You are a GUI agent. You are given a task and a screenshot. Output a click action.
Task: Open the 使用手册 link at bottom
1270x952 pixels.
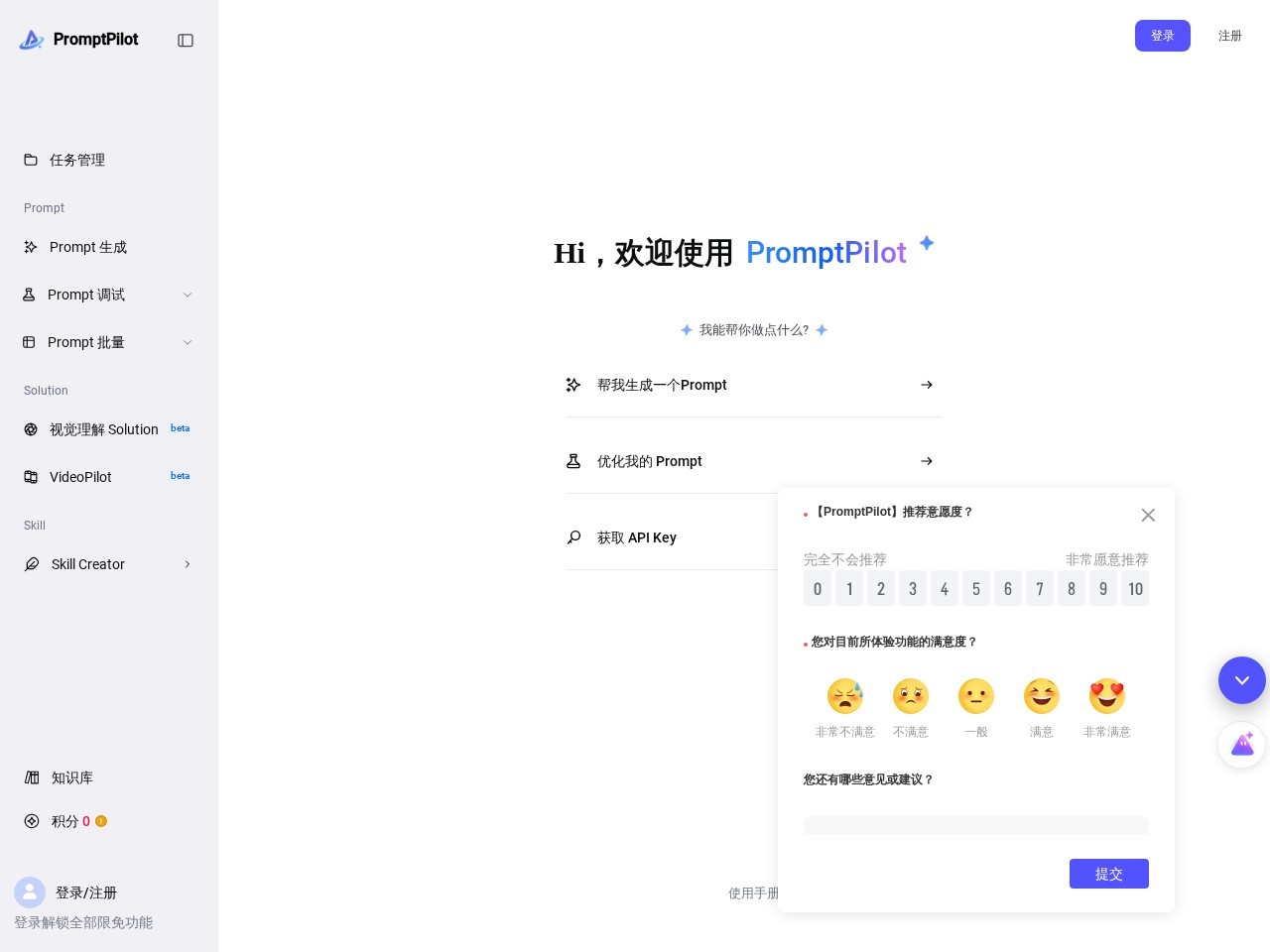pos(753,892)
